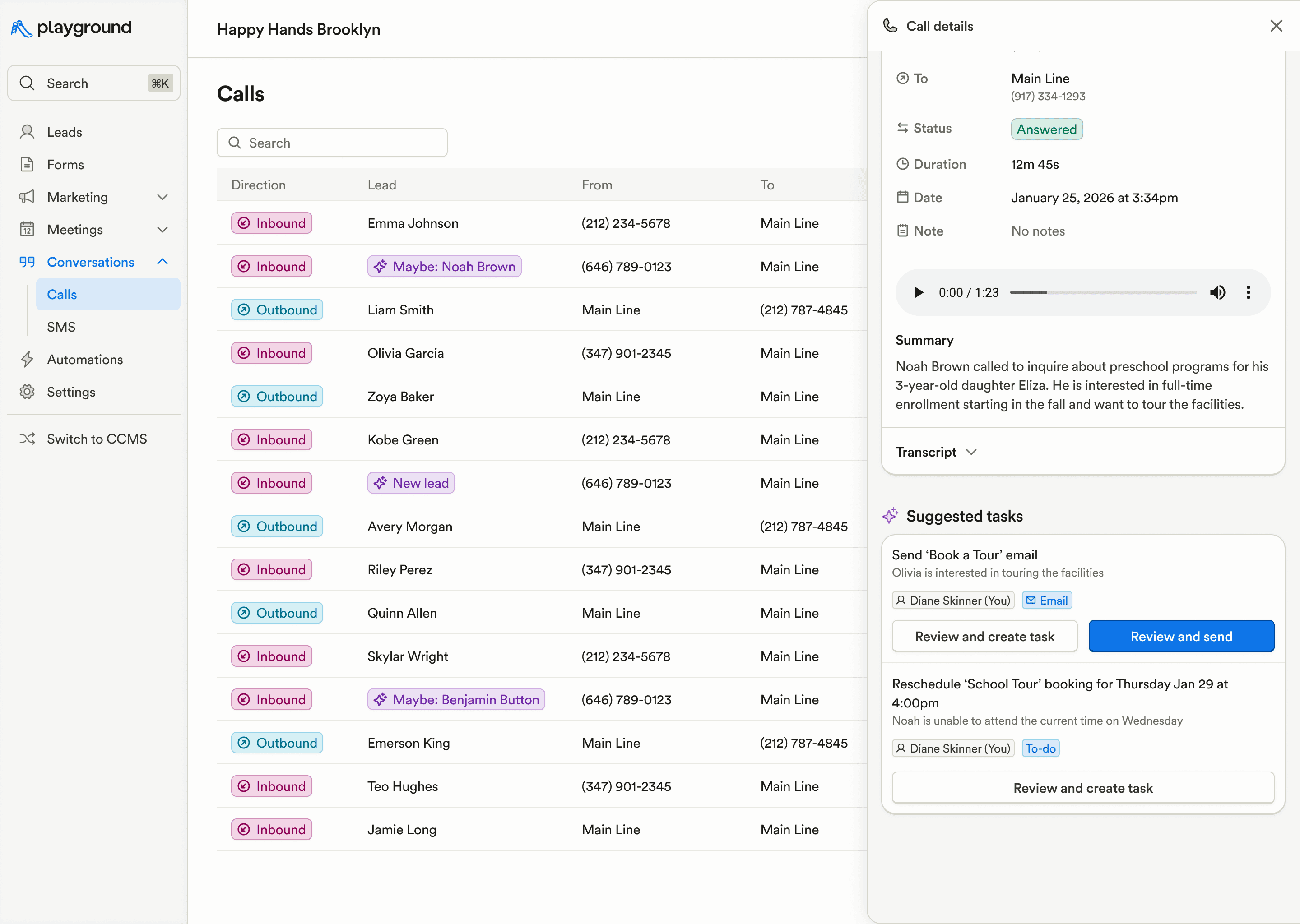The height and width of the screenshot is (924, 1300).
Task: Click the Marketing megaphone icon
Action: point(28,197)
